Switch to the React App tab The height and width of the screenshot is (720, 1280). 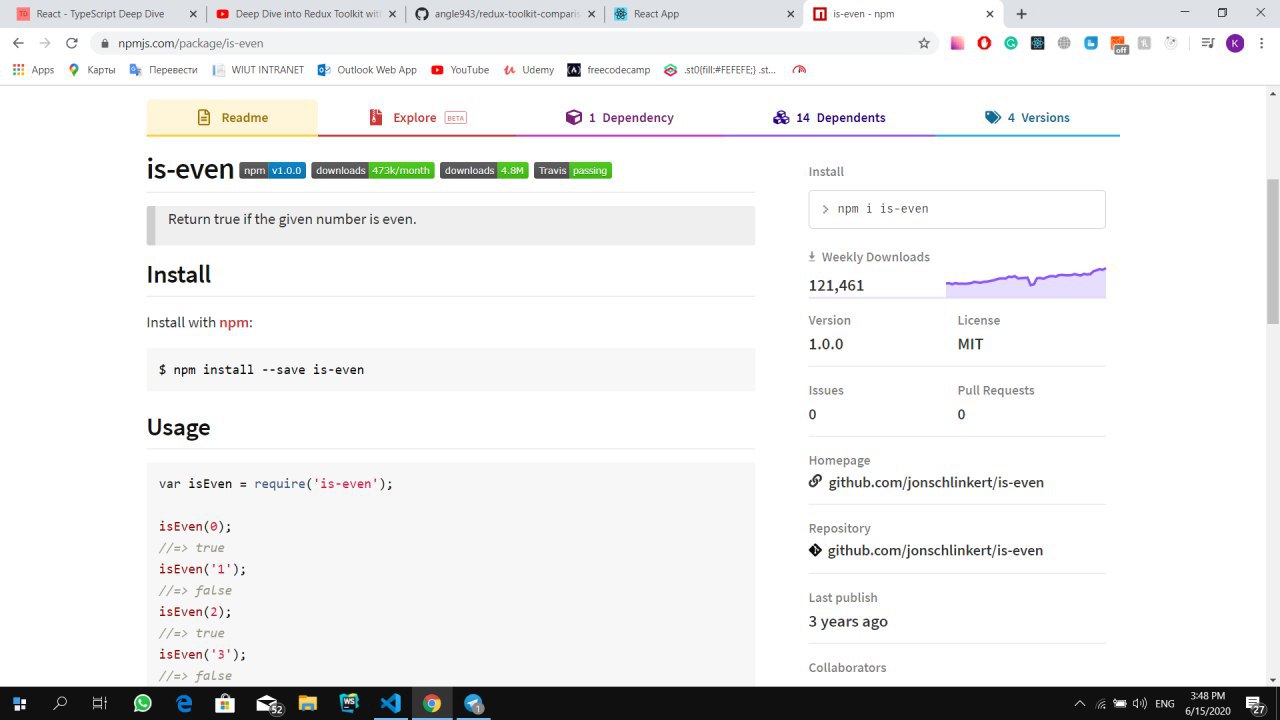[x=704, y=14]
